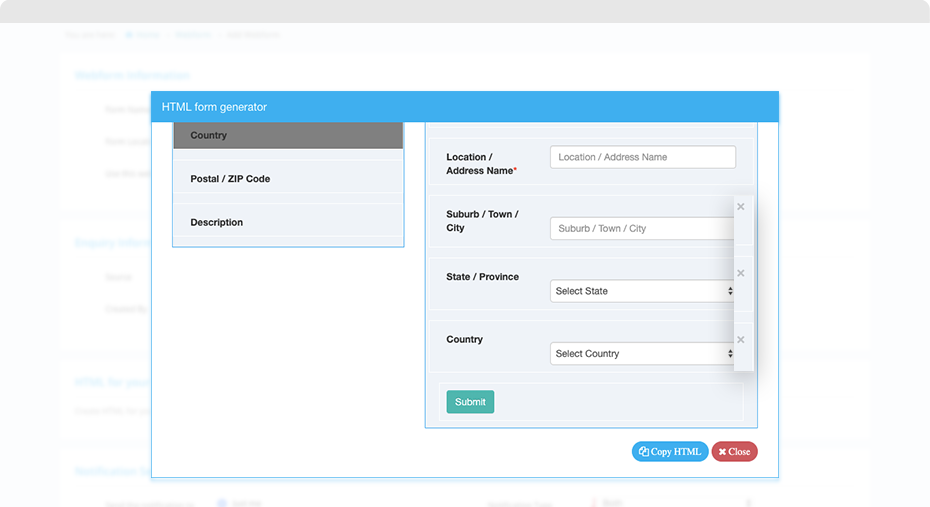The width and height of the screenshot is (930, 507).
Task: Click the Location / Address Name label
Action: coord(481,164)
